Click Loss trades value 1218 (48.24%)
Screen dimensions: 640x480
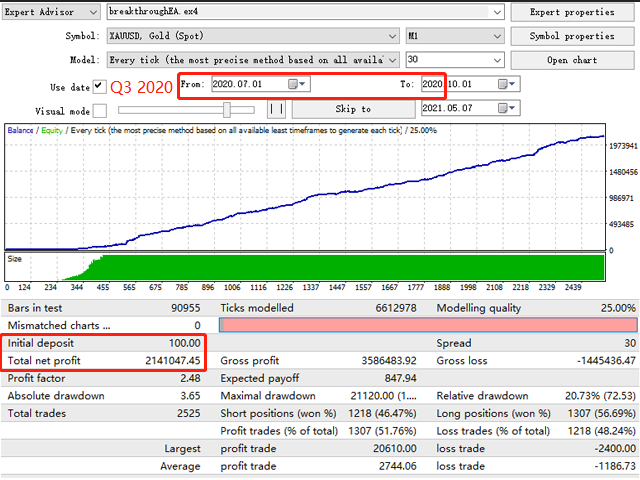point(602,431)
